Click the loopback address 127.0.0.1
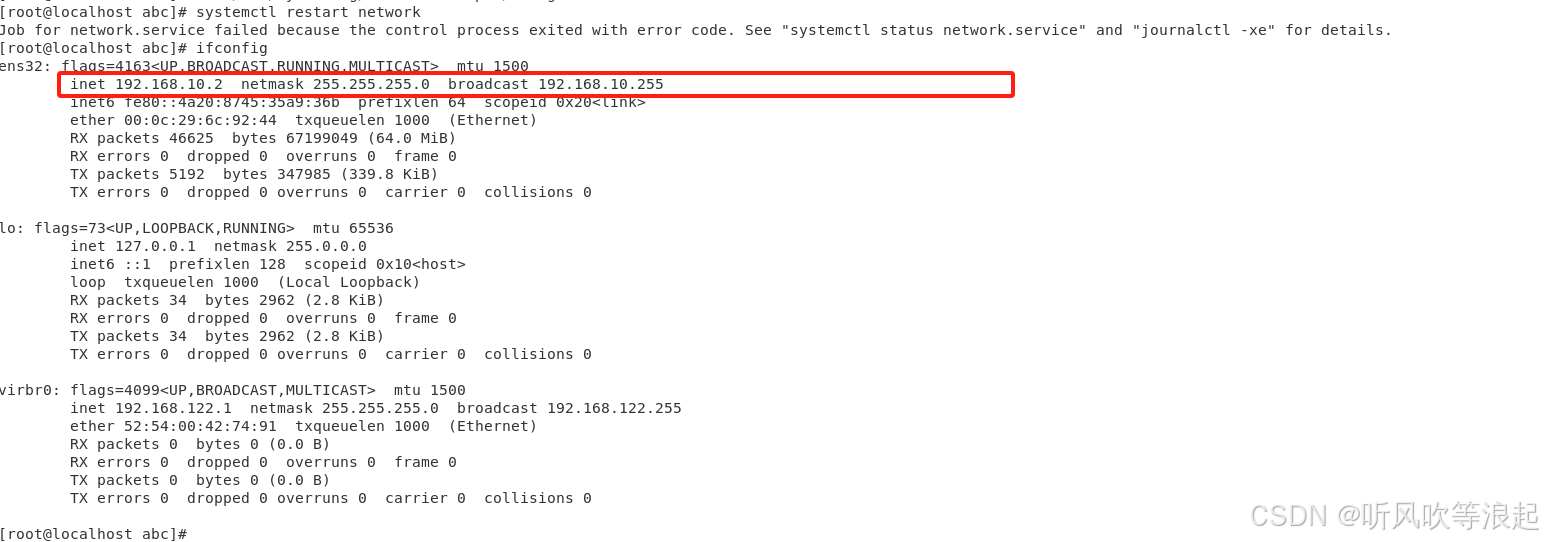 click(155, 246)
